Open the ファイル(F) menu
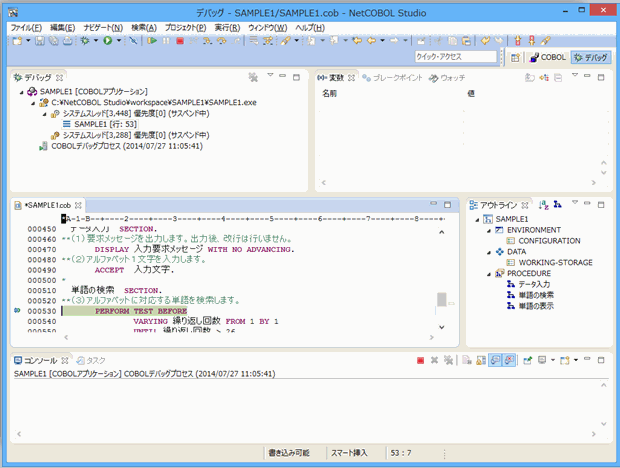This screenshot has height=468, width=620. (26, 28)
